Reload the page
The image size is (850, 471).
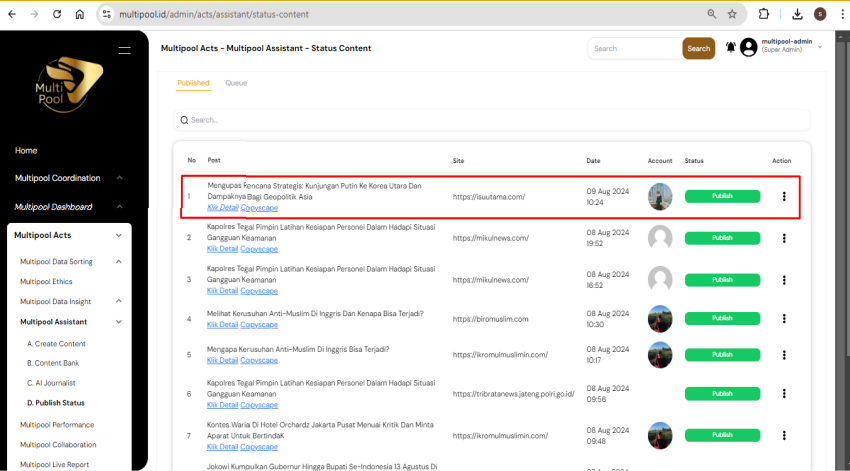[x=57, y=14]
